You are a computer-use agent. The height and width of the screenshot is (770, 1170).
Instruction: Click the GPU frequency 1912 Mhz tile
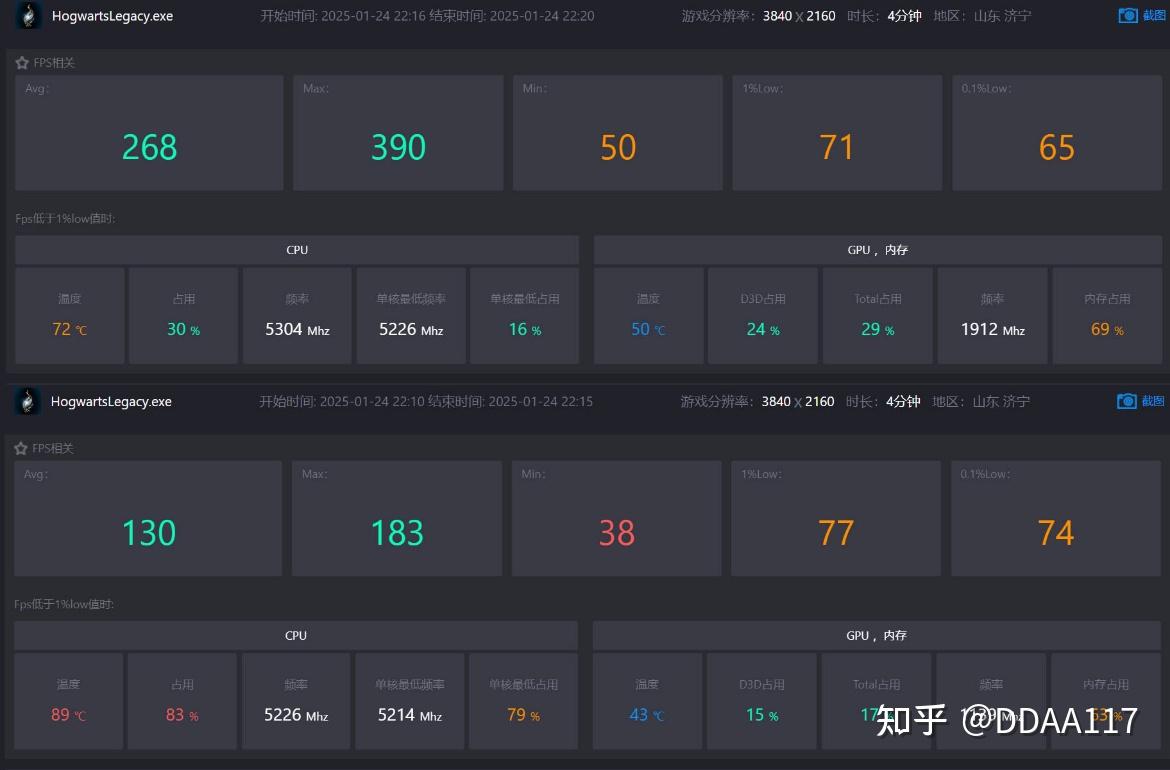click(x=992, y=316)
